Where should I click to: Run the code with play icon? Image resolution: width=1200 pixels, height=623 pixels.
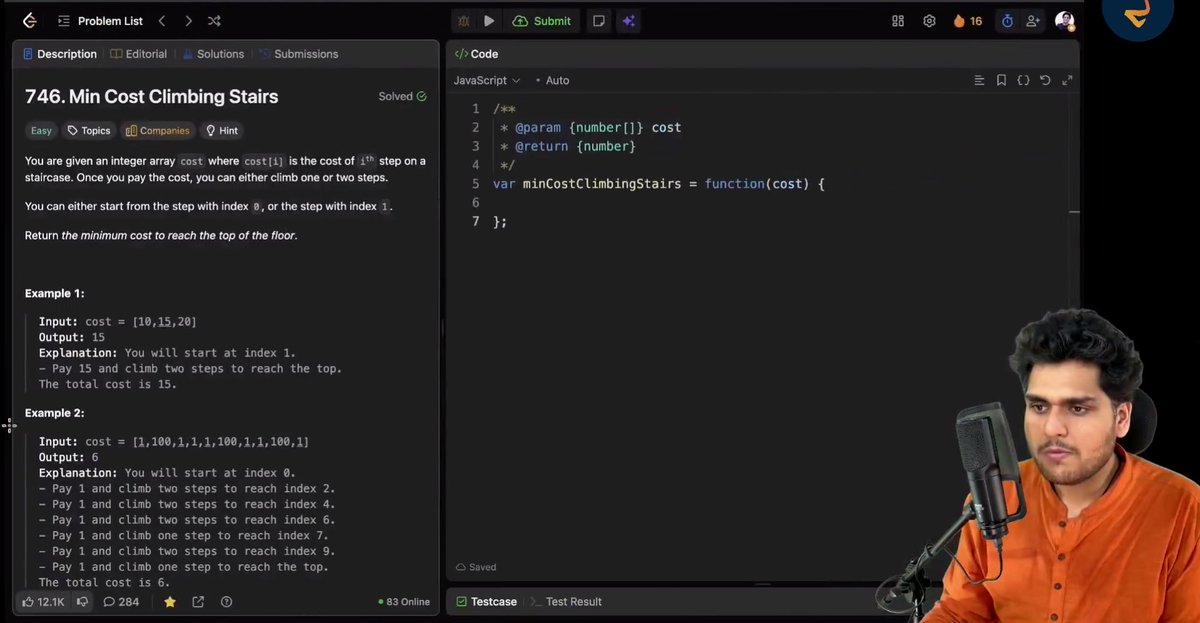tap(489, 21)
